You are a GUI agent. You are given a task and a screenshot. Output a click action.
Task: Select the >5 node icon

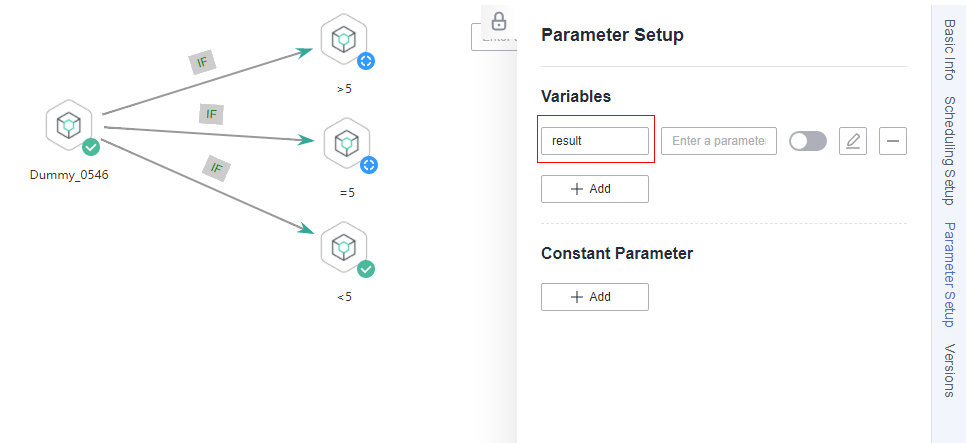pyautogui.click(x=345, y=39)
